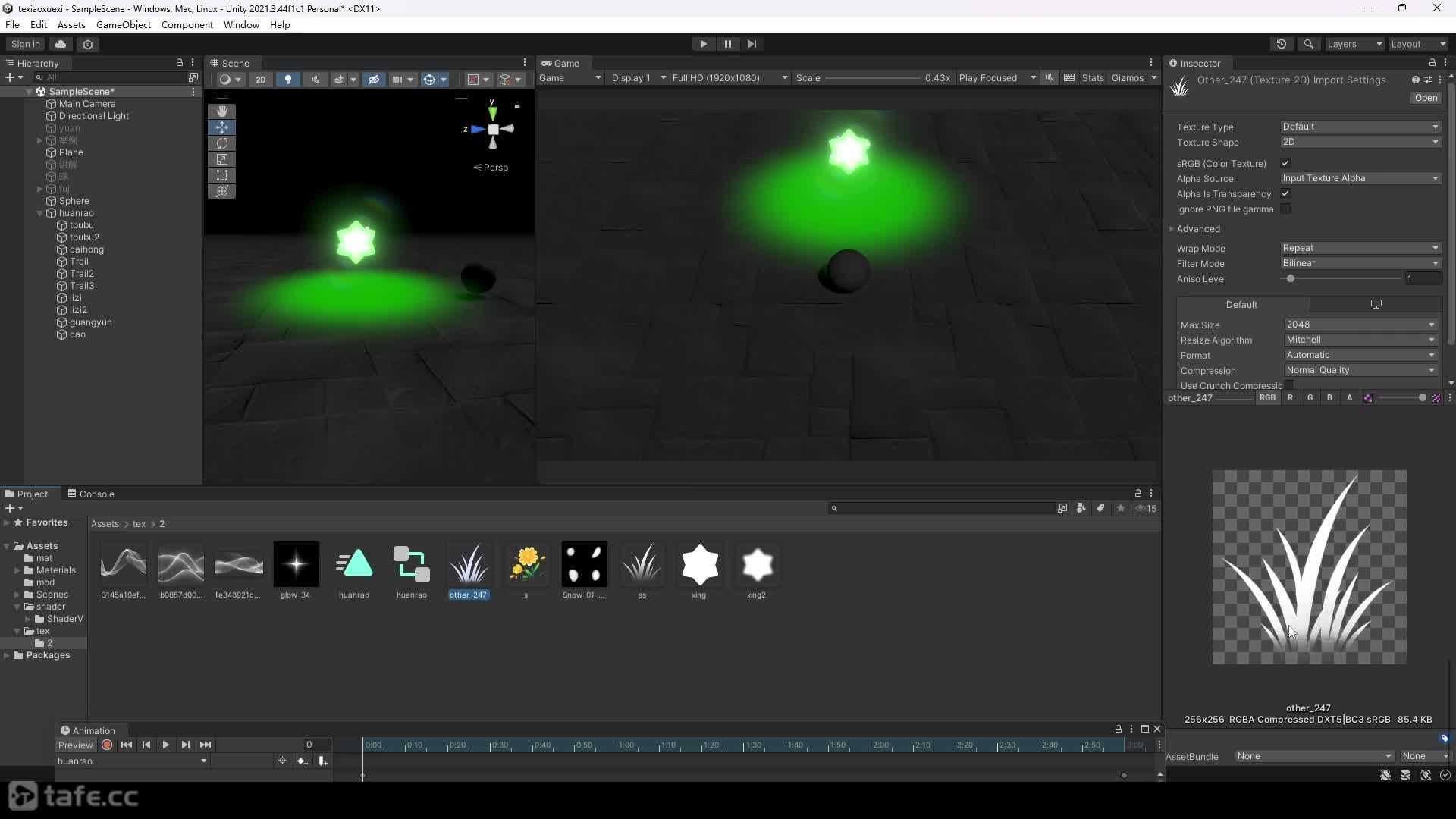The height and width of the screenshot is (819, 1456).
Task: Open the global search magnifier icon
Action: tap(1308, 44)
